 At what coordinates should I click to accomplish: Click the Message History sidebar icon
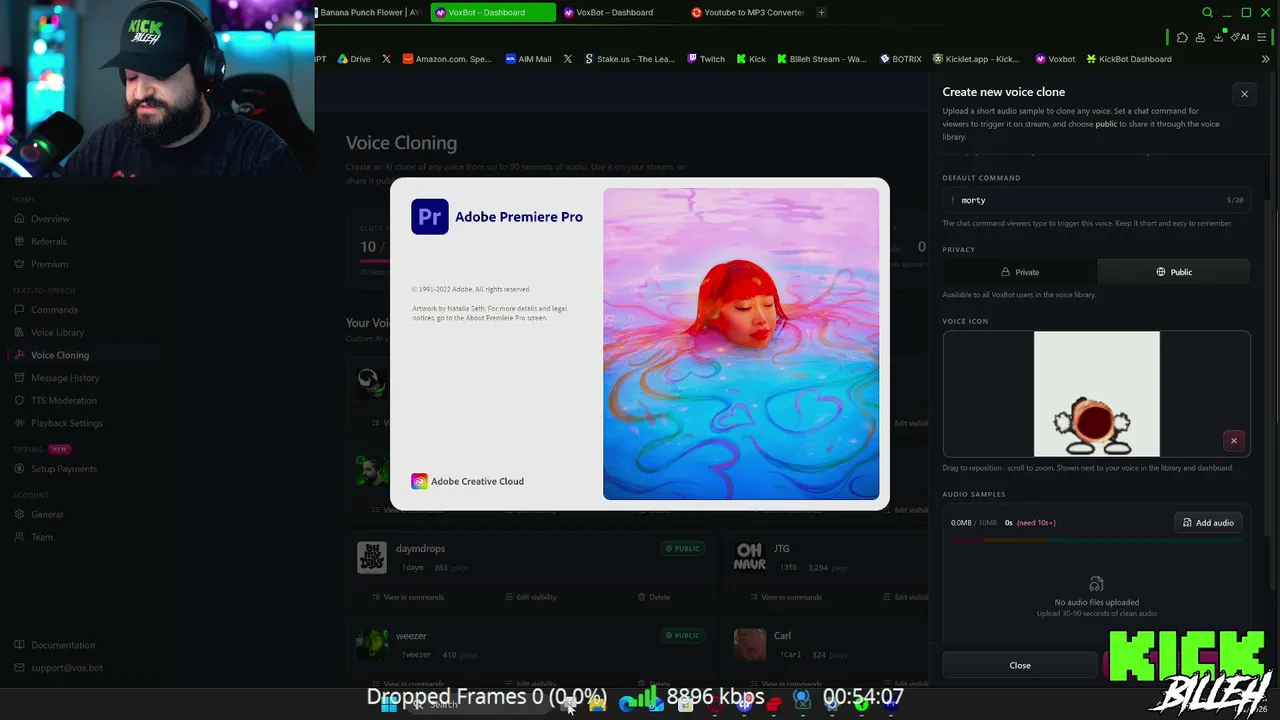pos(20,378)
